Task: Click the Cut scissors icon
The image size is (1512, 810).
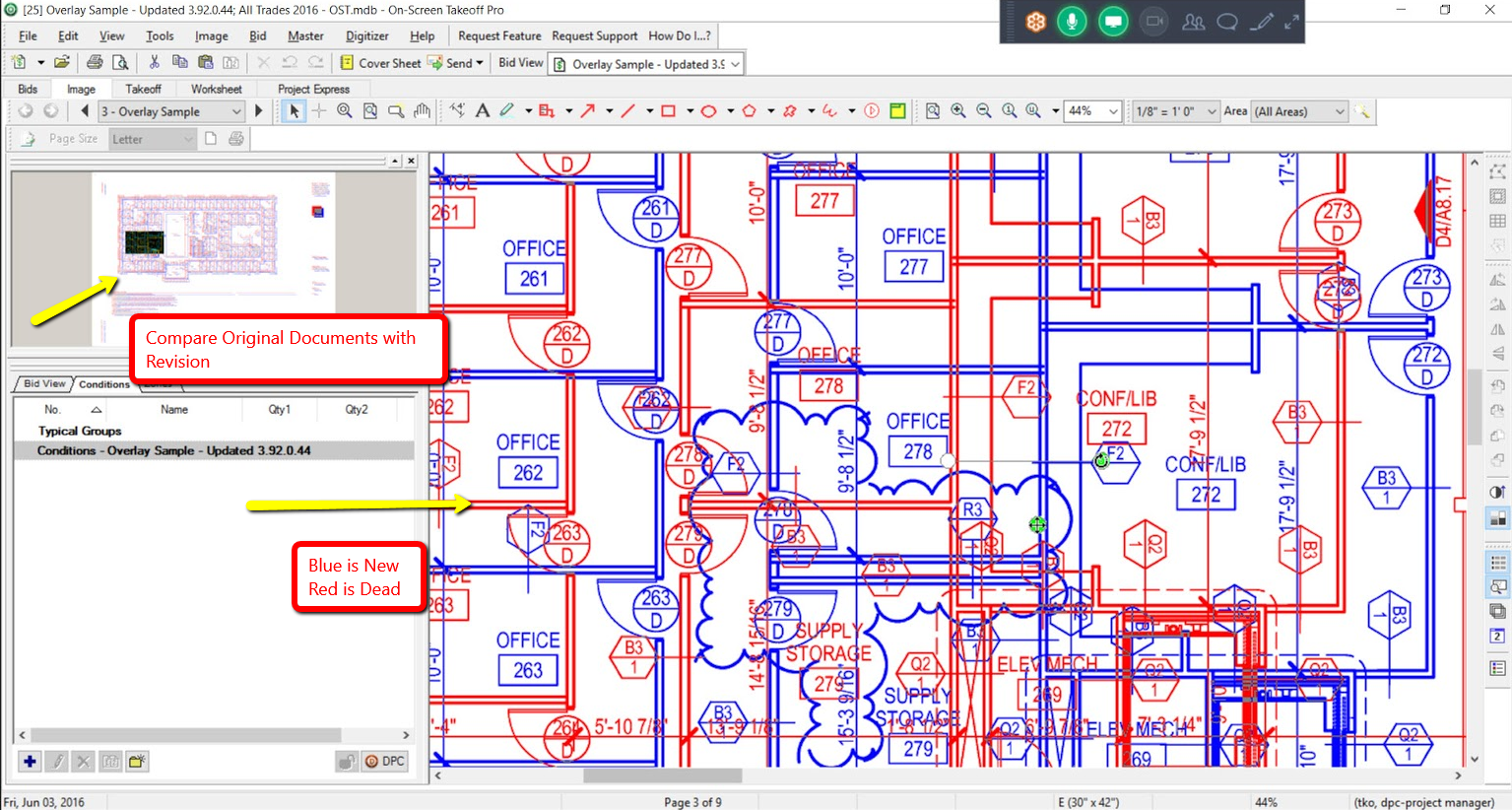Action: tap(155, 62)
